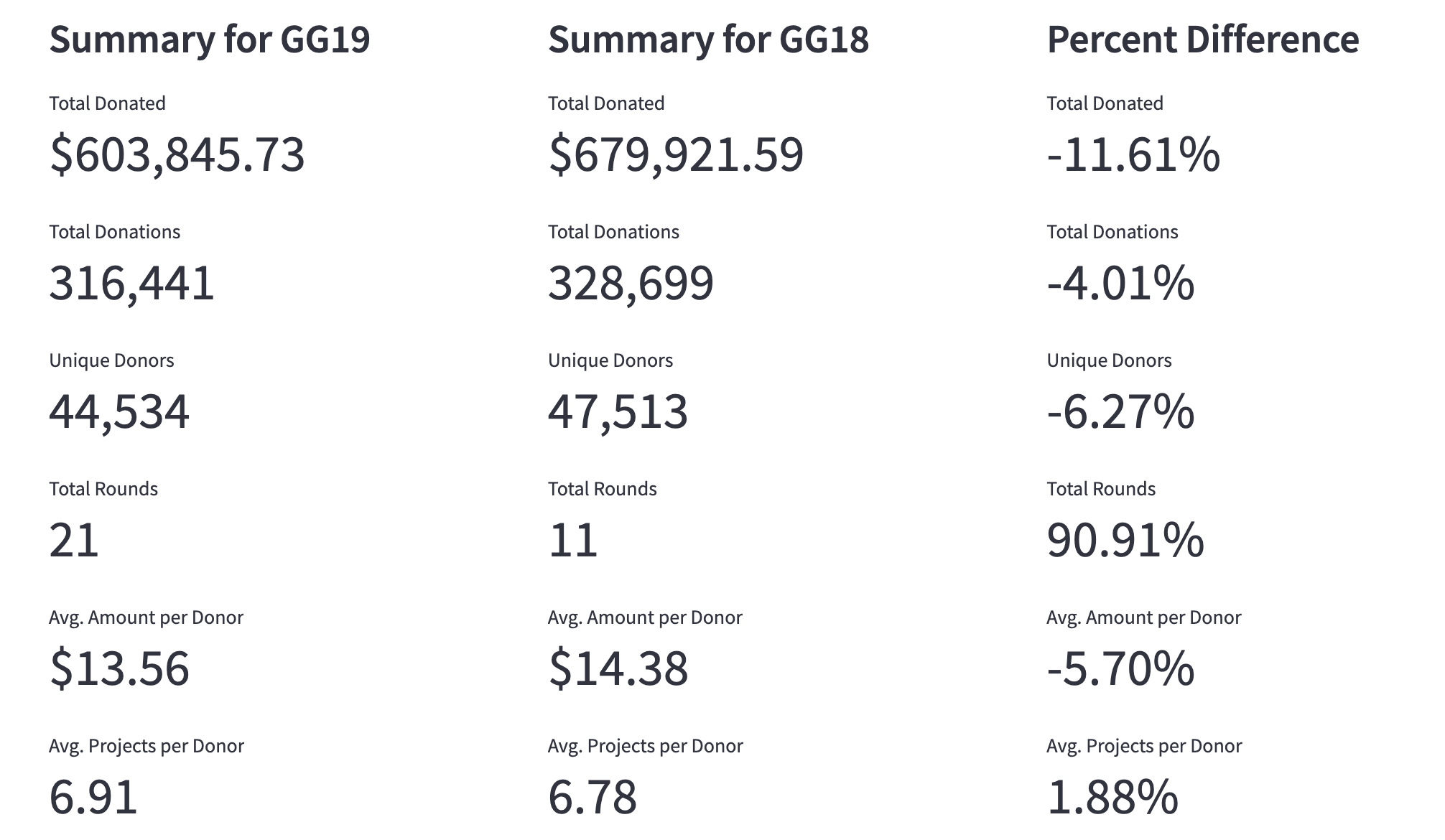1445x840 pixels.
Task: Click the Summary for GG18 heading
Action: coord(708,39)
